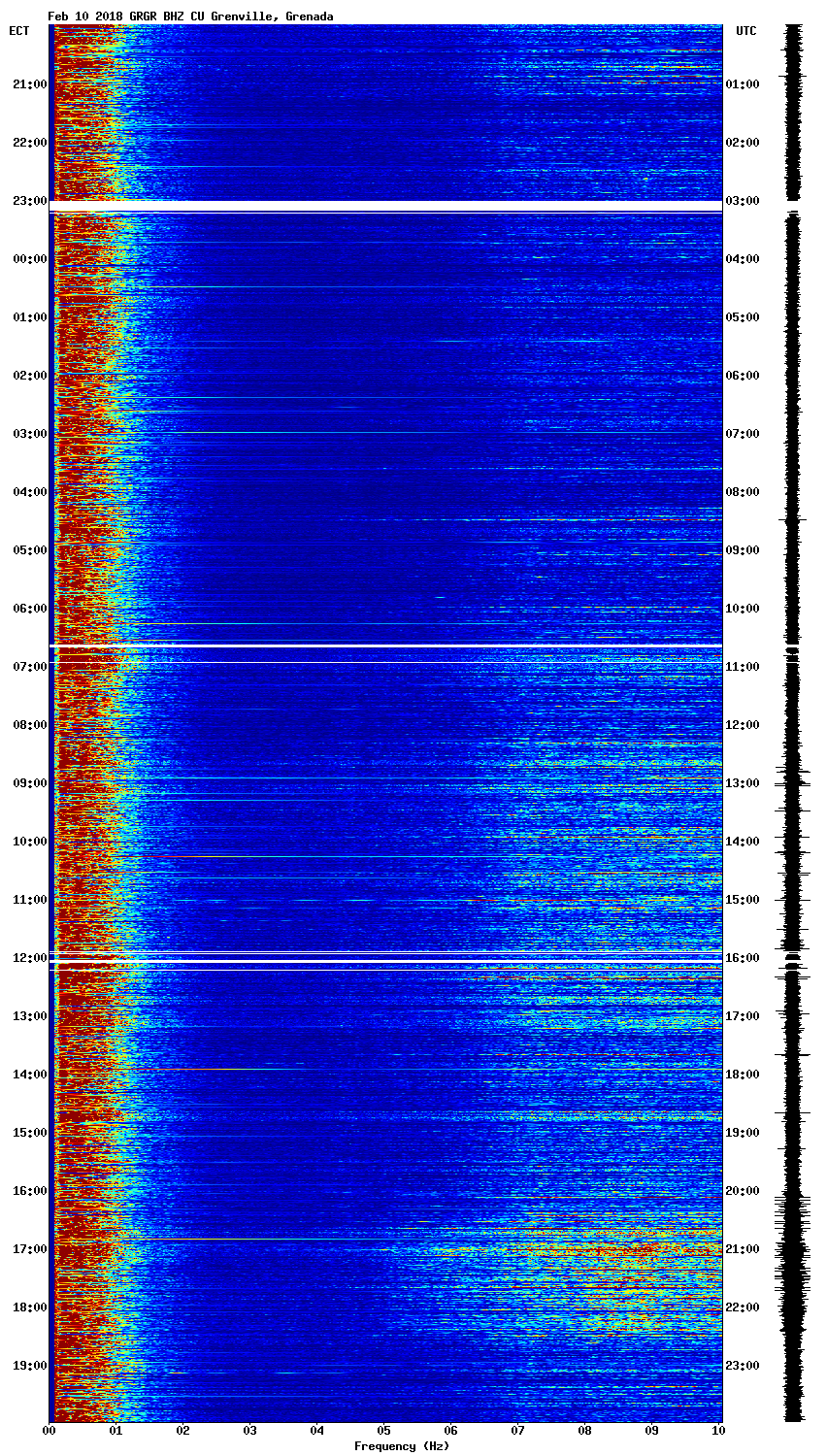Screen dimensions: 827x1456
Task: Click the '02' tick on the frequency axis
Action: [182, 1431]
